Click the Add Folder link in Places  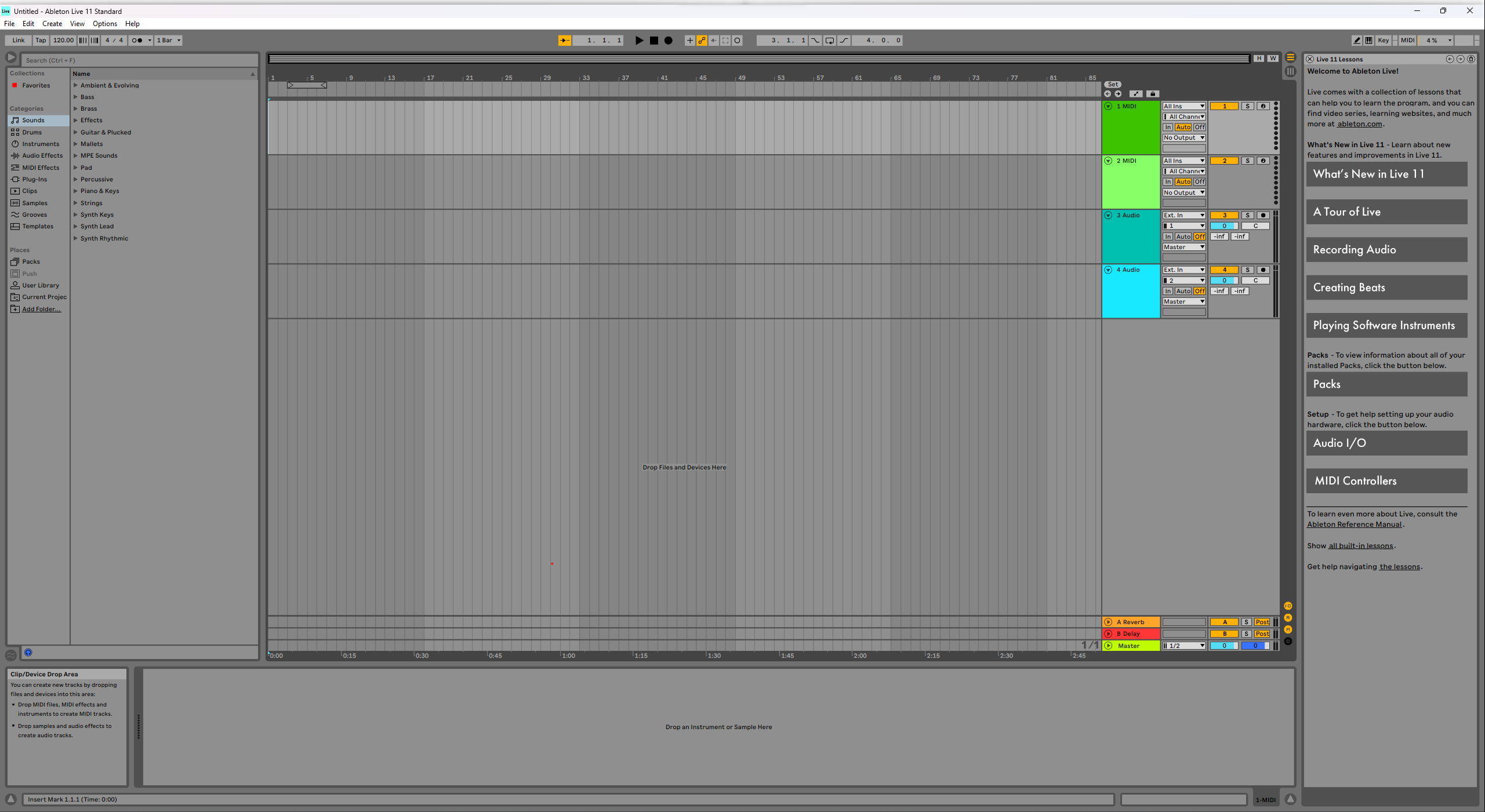point(41,309)
